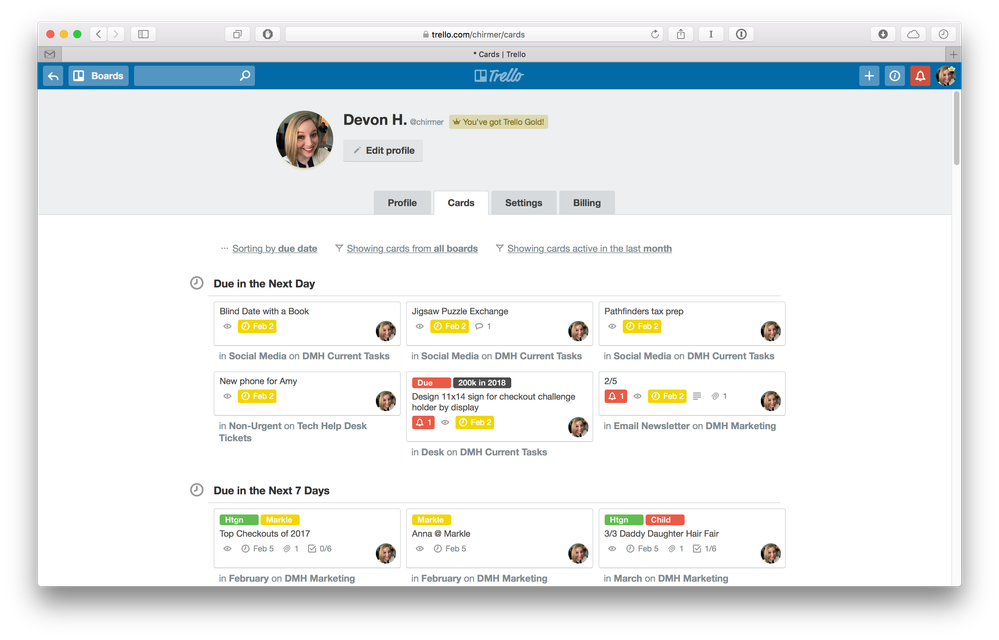
Task: Click red notification badge on 2/5 card
Action: pyautogui.click(x=615, y=397)
